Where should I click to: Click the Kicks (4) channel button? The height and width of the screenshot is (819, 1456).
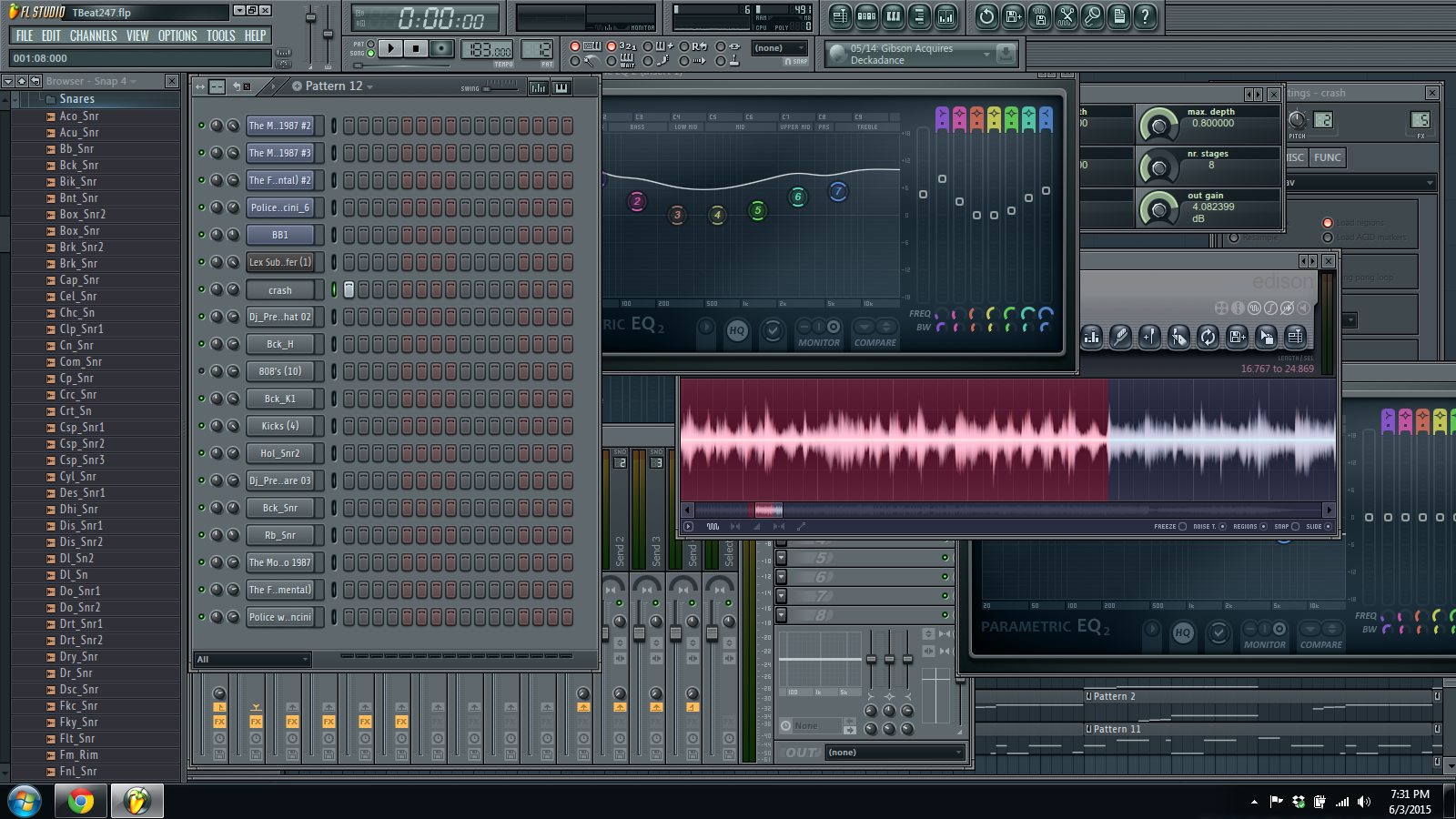pyautogui.click(x=280, y=426)
